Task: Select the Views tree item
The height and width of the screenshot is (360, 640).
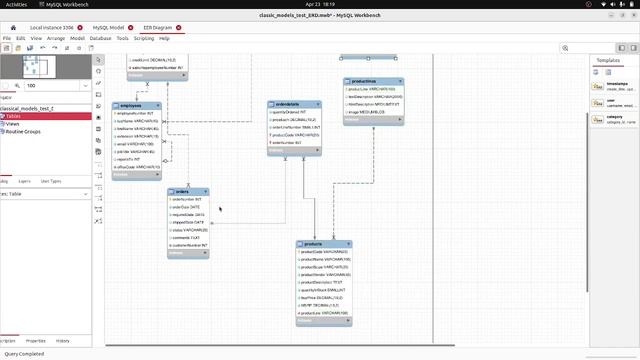Action: pyautogui.click(x=12, y=124)
